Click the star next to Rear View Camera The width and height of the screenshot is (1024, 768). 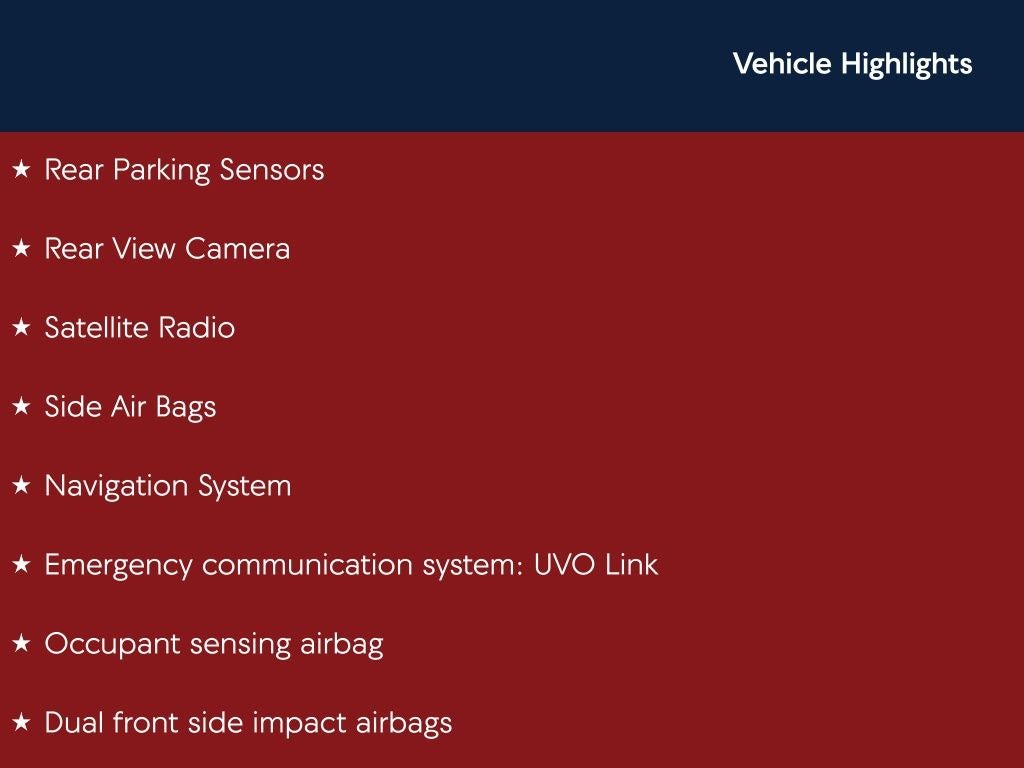pos(21,250)
